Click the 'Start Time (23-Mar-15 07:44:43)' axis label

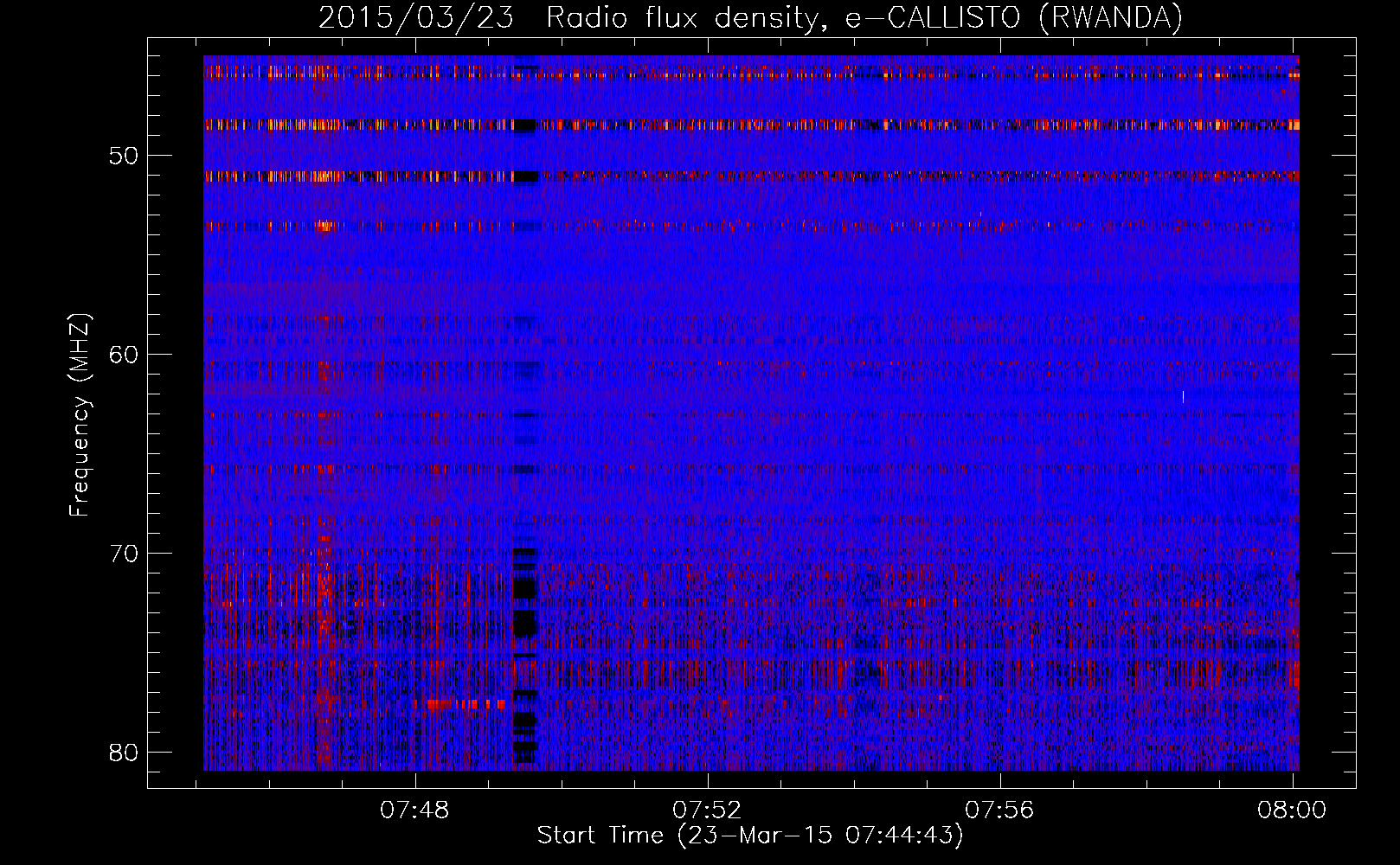(x=750, y=836)
